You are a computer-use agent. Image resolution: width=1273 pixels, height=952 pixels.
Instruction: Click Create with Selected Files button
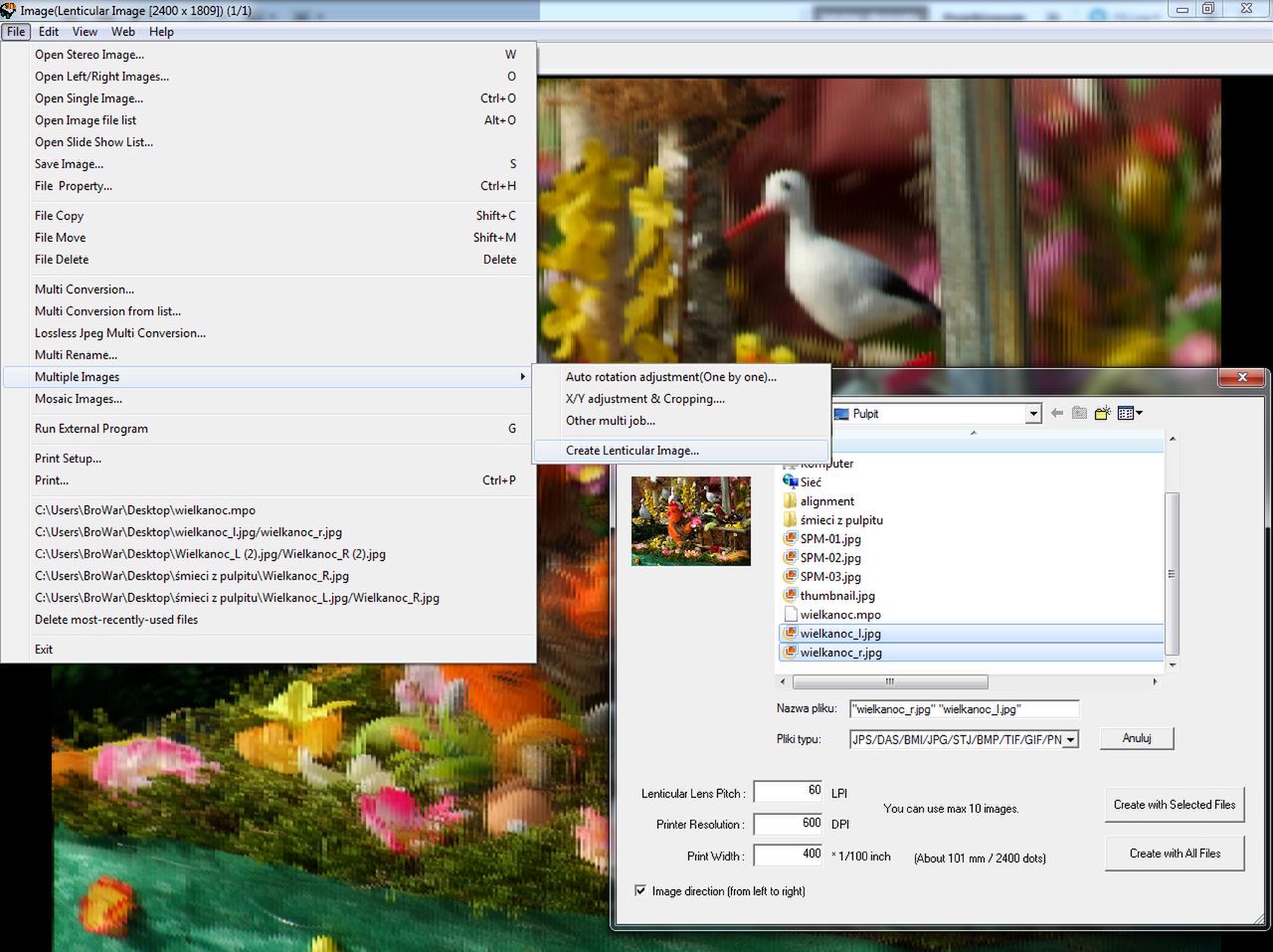point(1175,805)
